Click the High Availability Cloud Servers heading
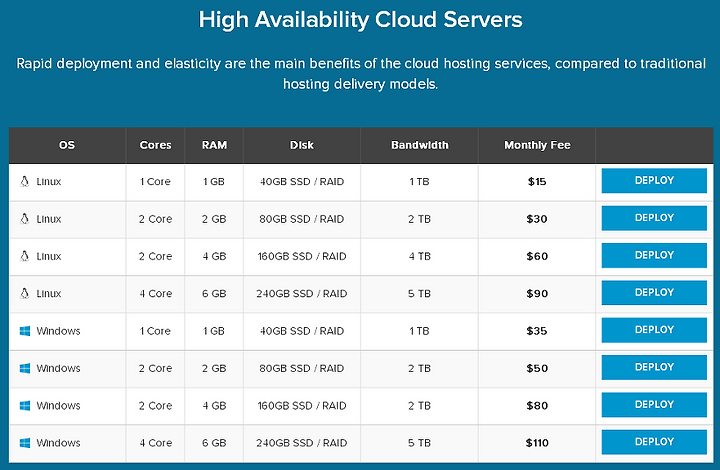The image size is (720, 470). coord(360,20)
